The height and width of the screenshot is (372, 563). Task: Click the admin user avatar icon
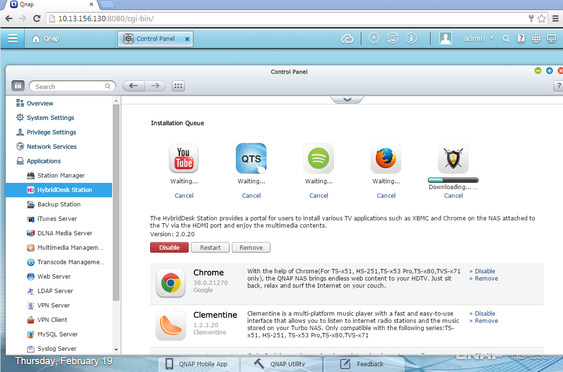[445, 38]
